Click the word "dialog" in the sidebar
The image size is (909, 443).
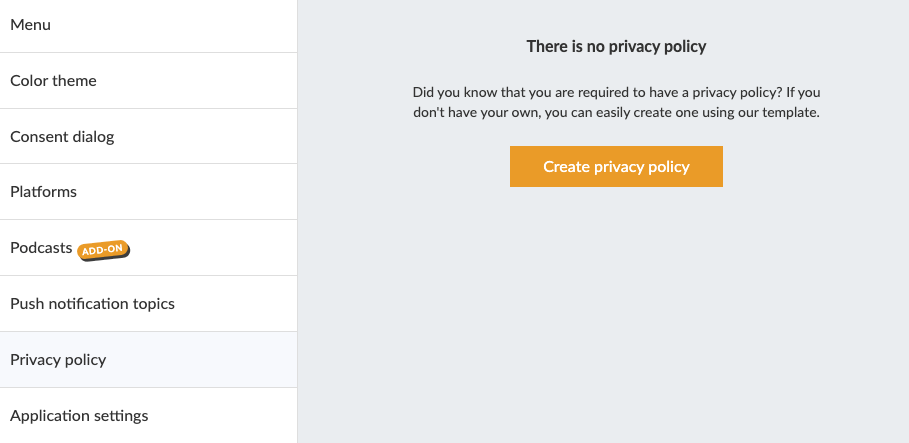[93, 136]
